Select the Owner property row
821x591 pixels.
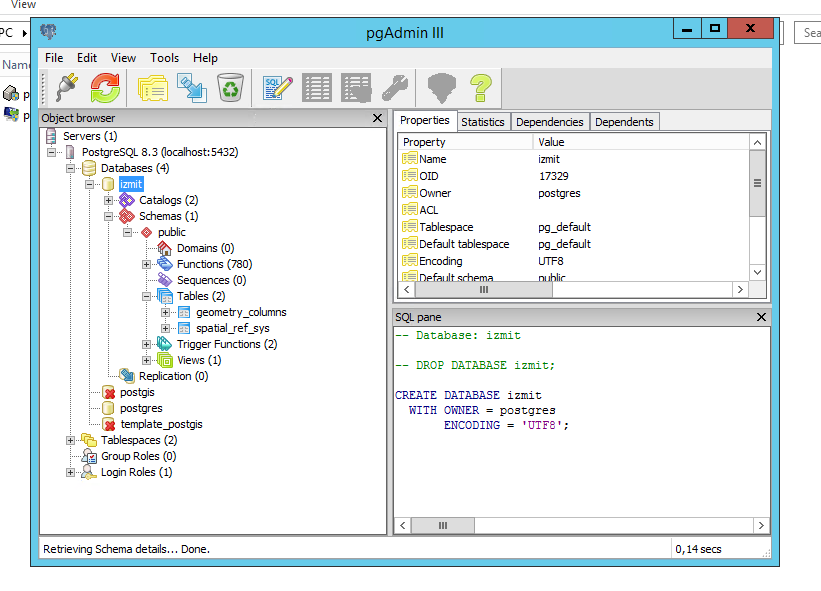[x=574, y=193]
